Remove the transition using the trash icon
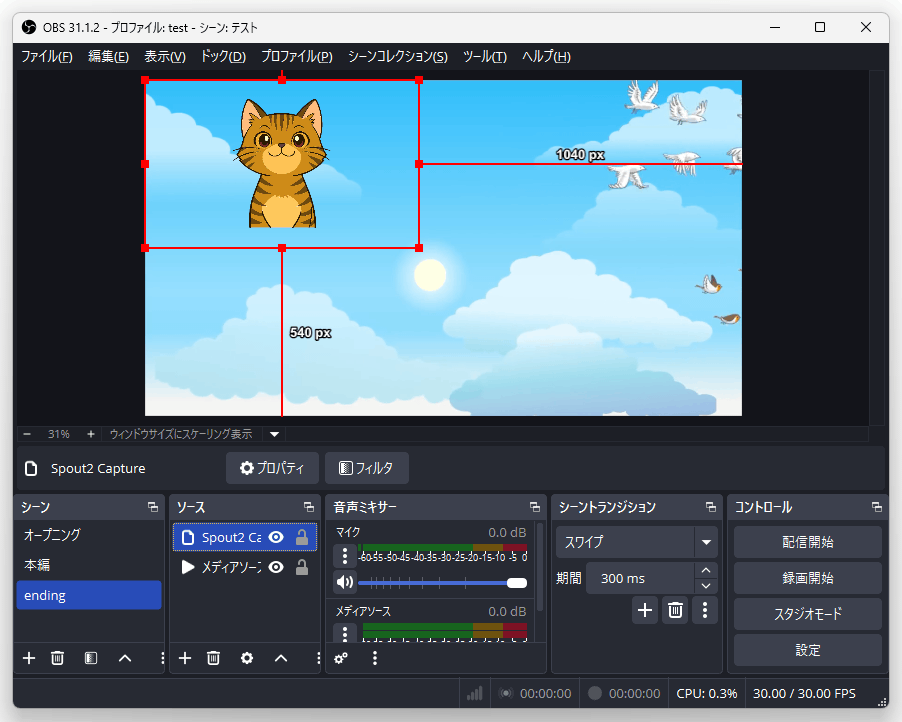 click(676, 610)
